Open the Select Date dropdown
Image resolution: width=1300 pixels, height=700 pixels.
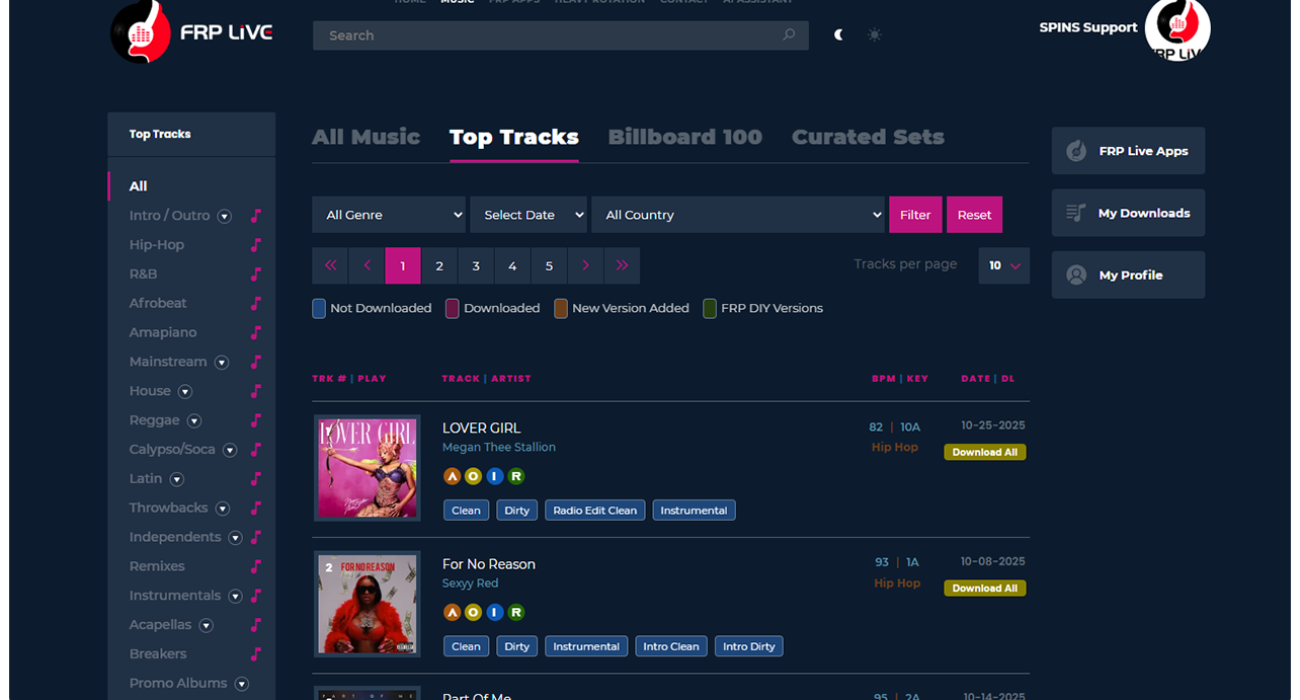(528, 215)
